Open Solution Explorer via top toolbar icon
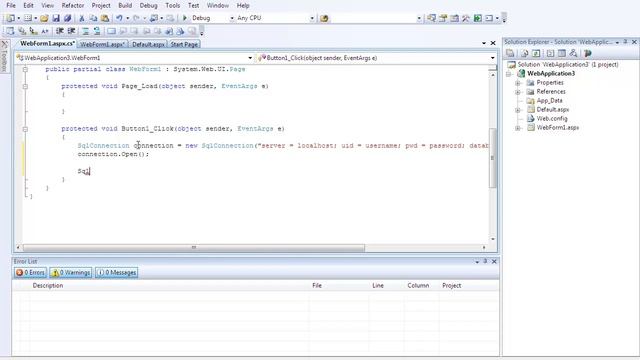 (431, 18)
